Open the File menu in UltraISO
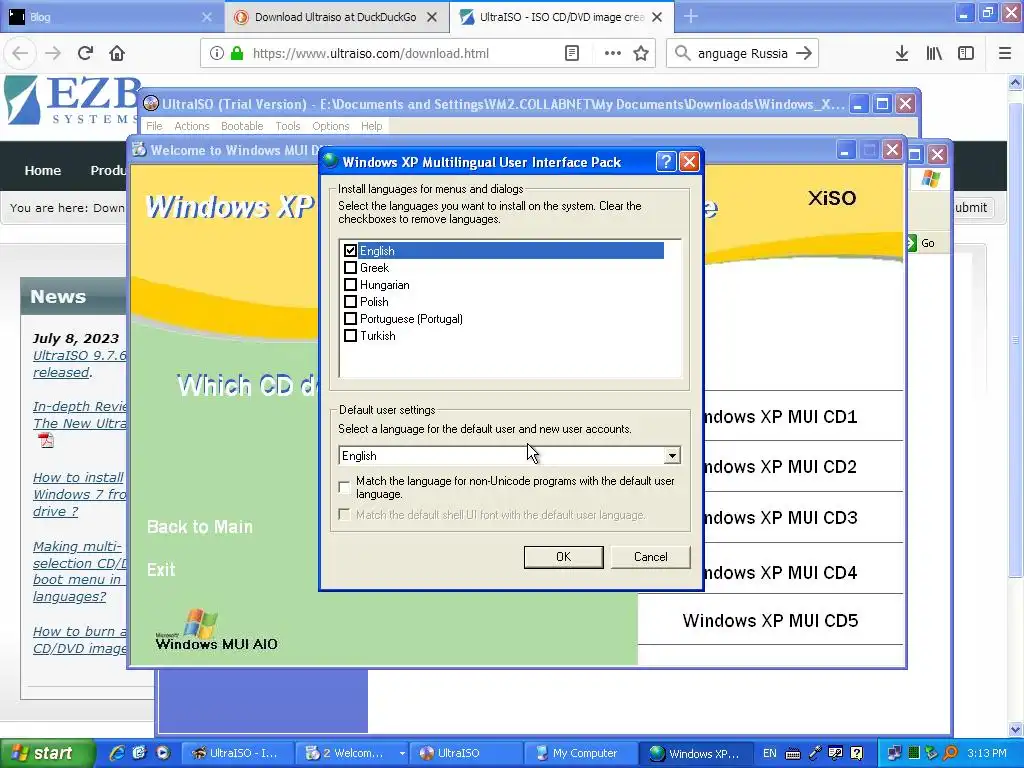Screen dimensions: 1024x768 (x=154, y=126)
